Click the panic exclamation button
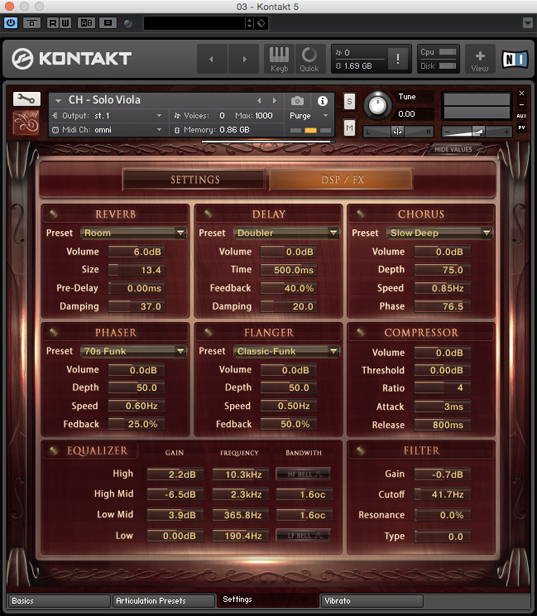537x616 pixels. (398, 59)
